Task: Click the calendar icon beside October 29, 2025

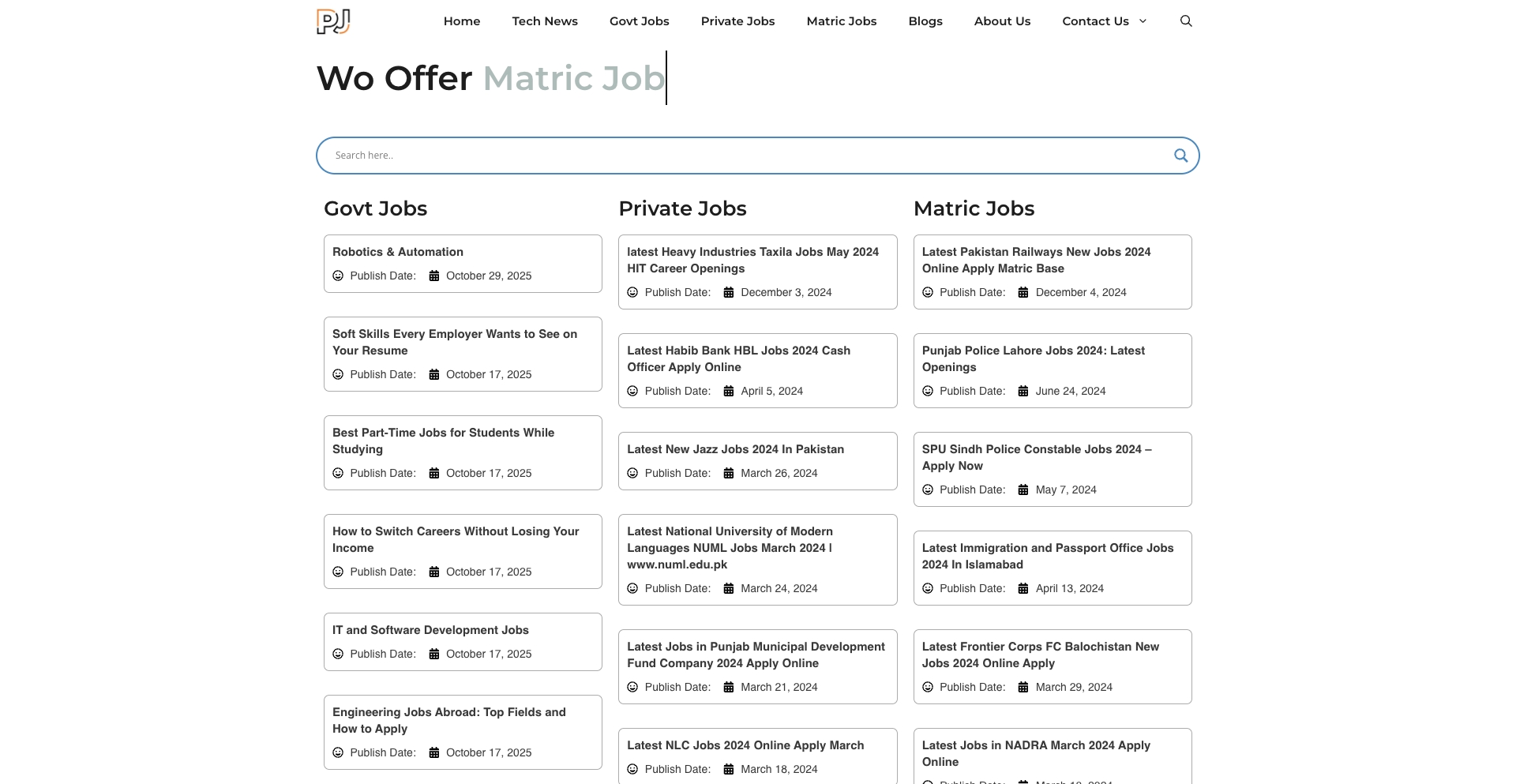Action: coord(436,276)
